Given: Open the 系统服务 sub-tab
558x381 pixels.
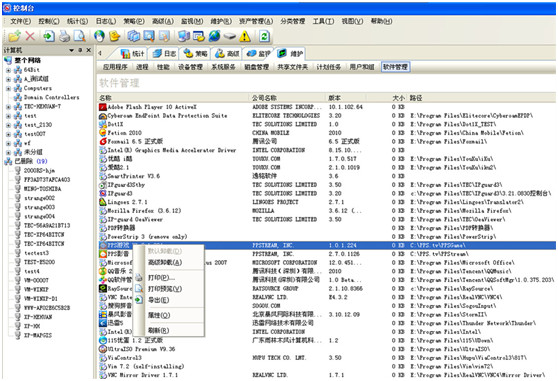Looking at the screenshot, I should pos(223,67).
